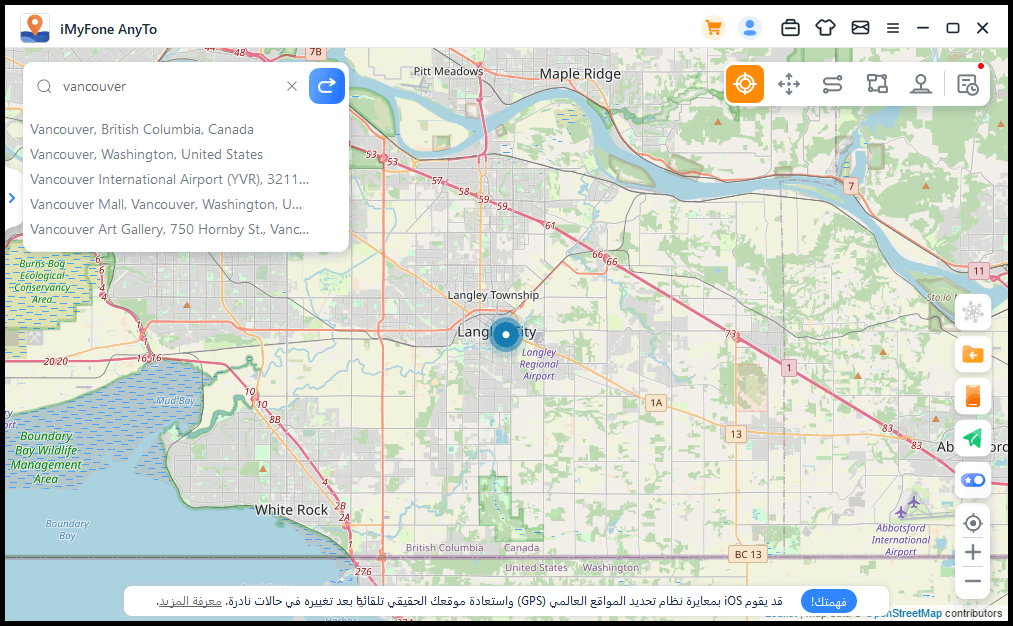Open the feedback mail icon

(x=860, y=28)
